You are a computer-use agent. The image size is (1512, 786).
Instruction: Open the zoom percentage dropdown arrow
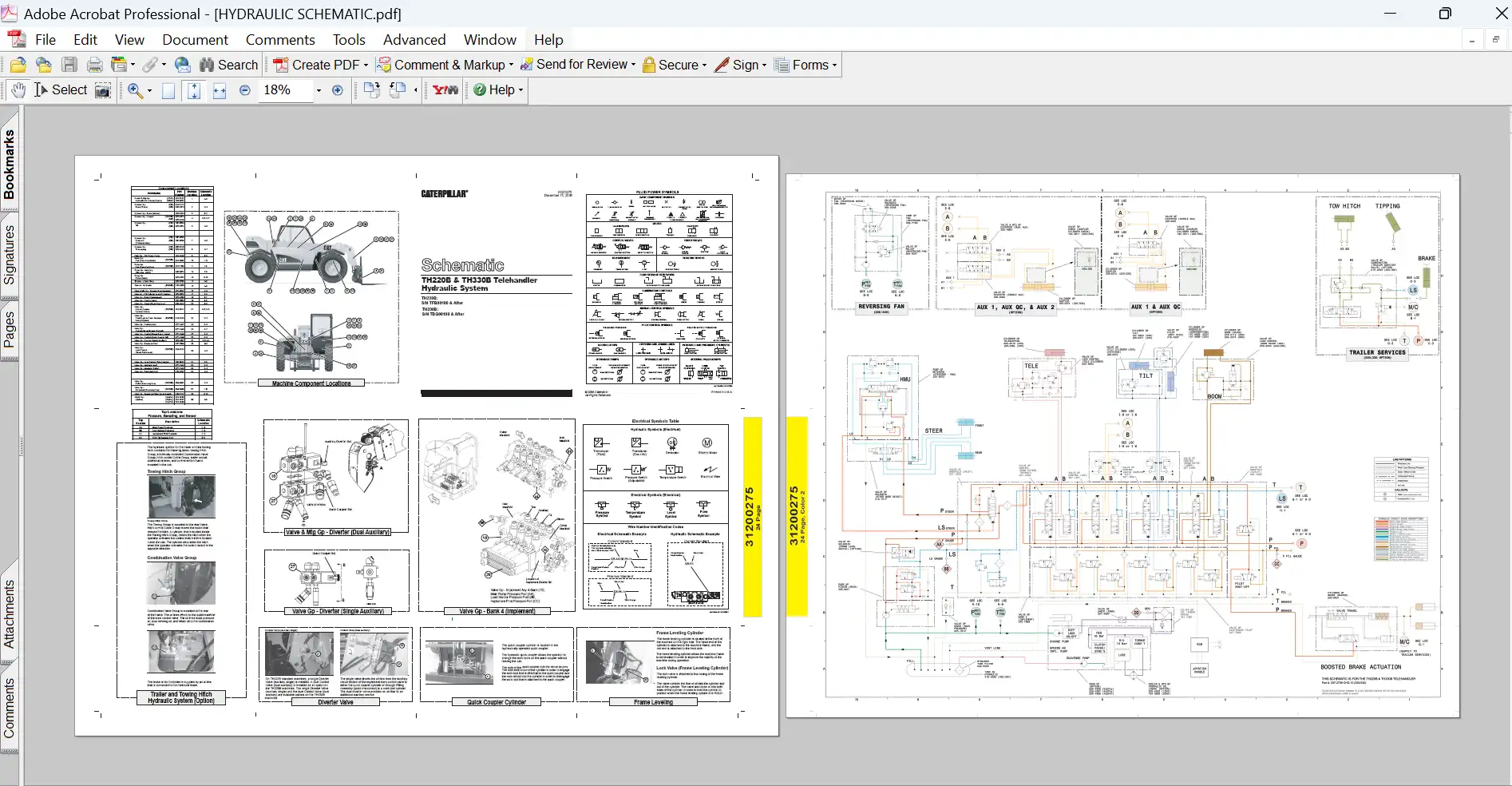(x=319, y=91)
